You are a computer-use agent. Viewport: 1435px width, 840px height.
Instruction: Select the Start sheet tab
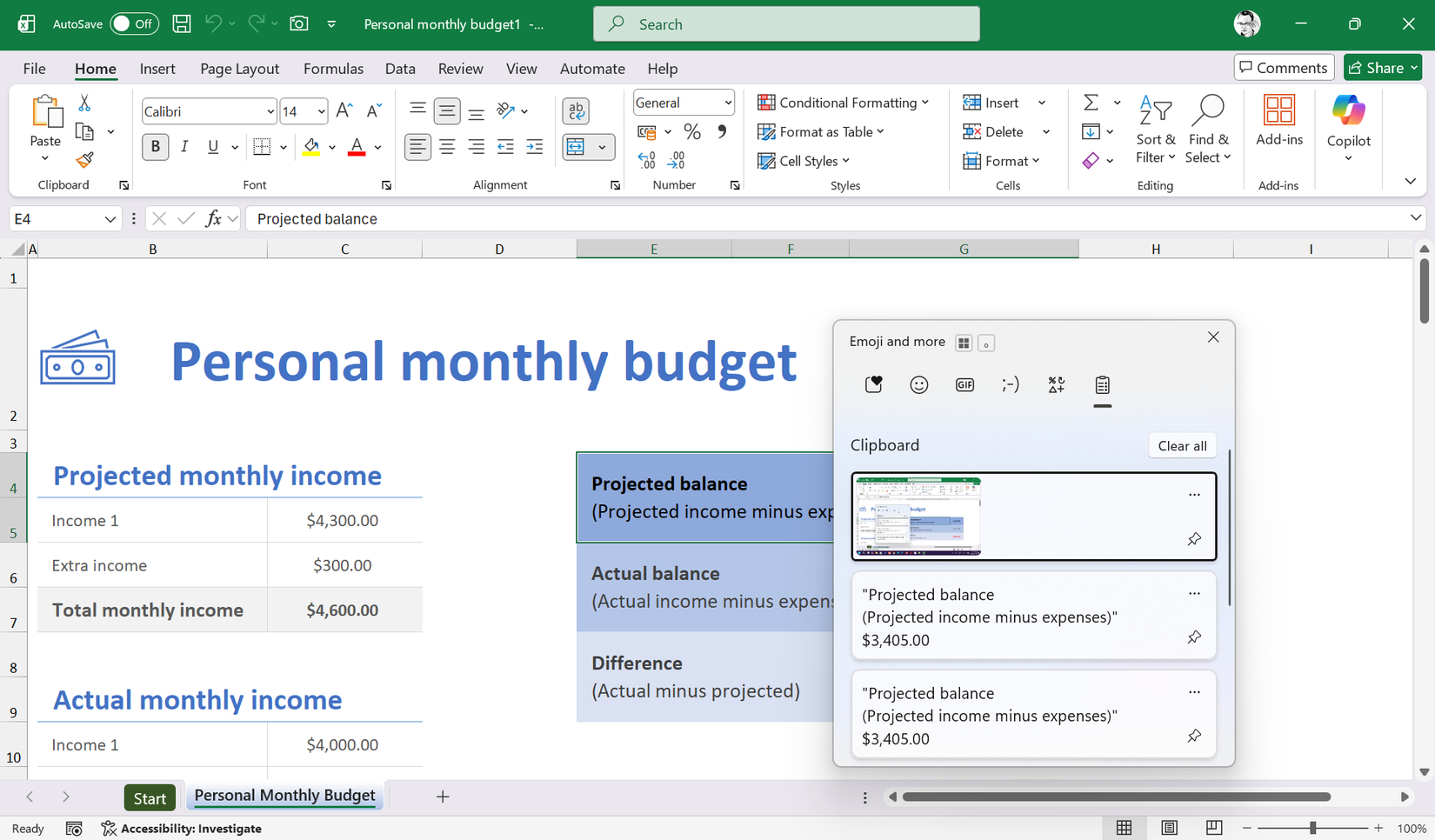coord(150,797)
